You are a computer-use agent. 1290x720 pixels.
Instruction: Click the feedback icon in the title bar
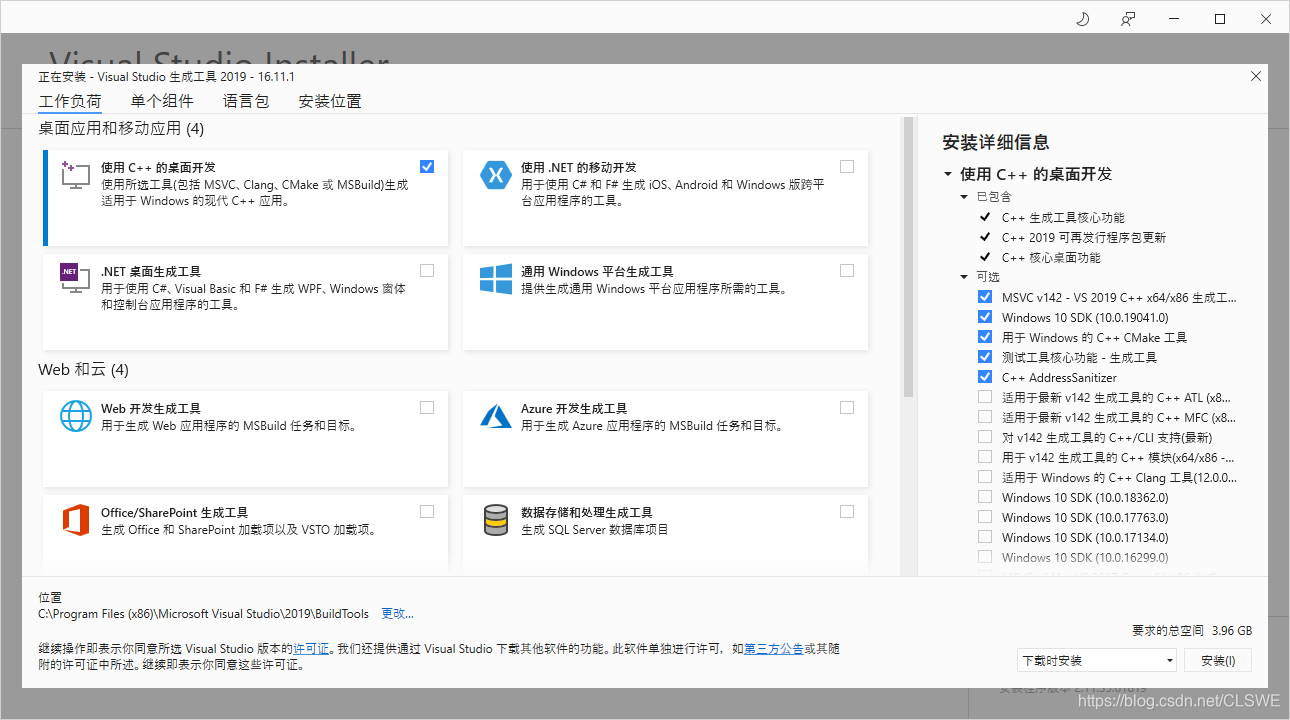click(1128, 19)
